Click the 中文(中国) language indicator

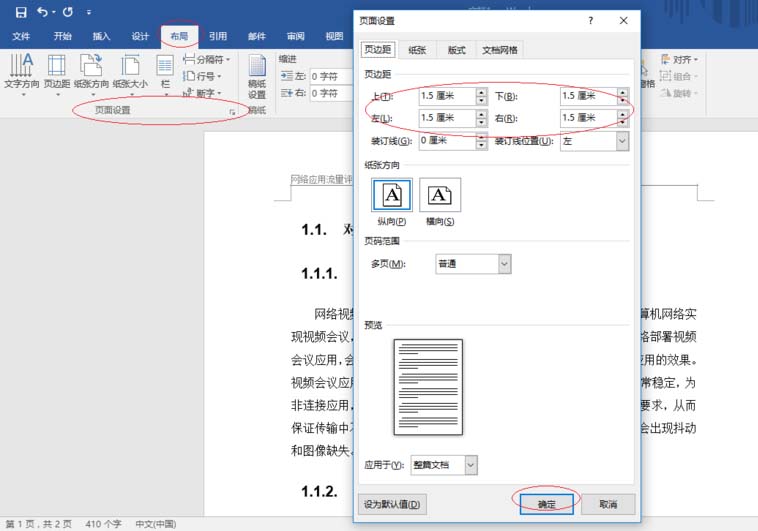(156, 524)
